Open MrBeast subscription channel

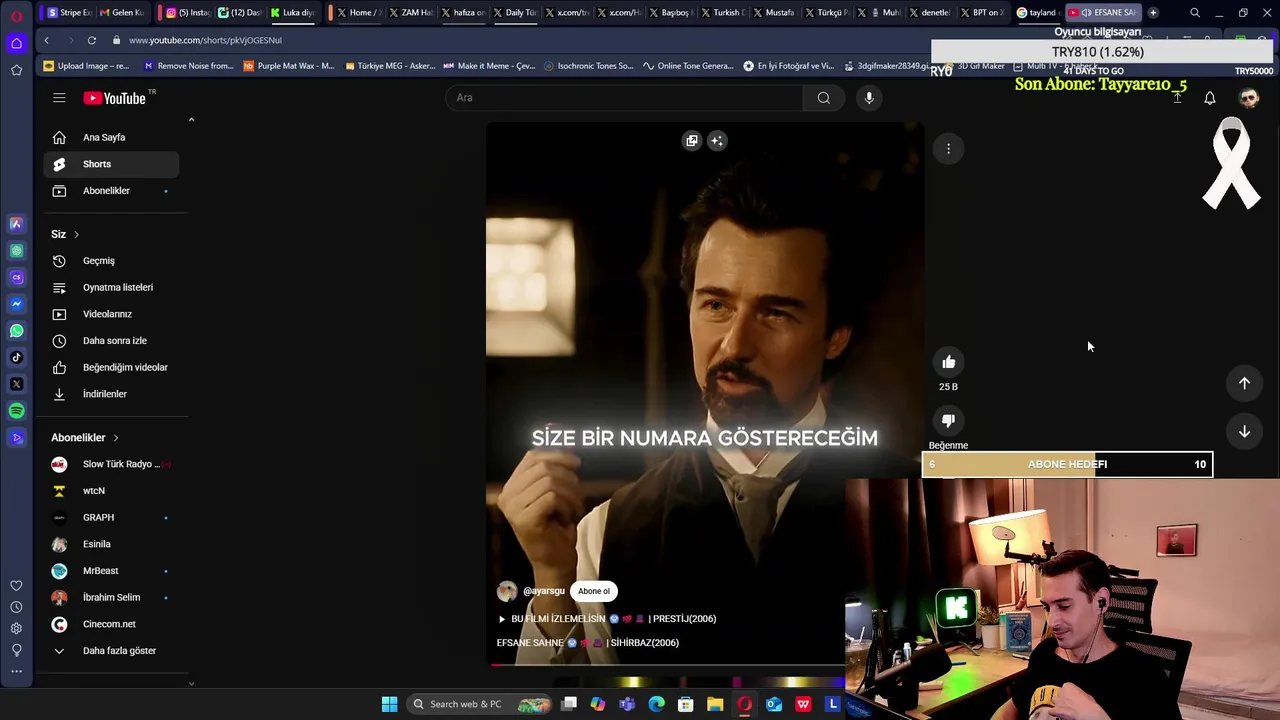click(111, 571)
